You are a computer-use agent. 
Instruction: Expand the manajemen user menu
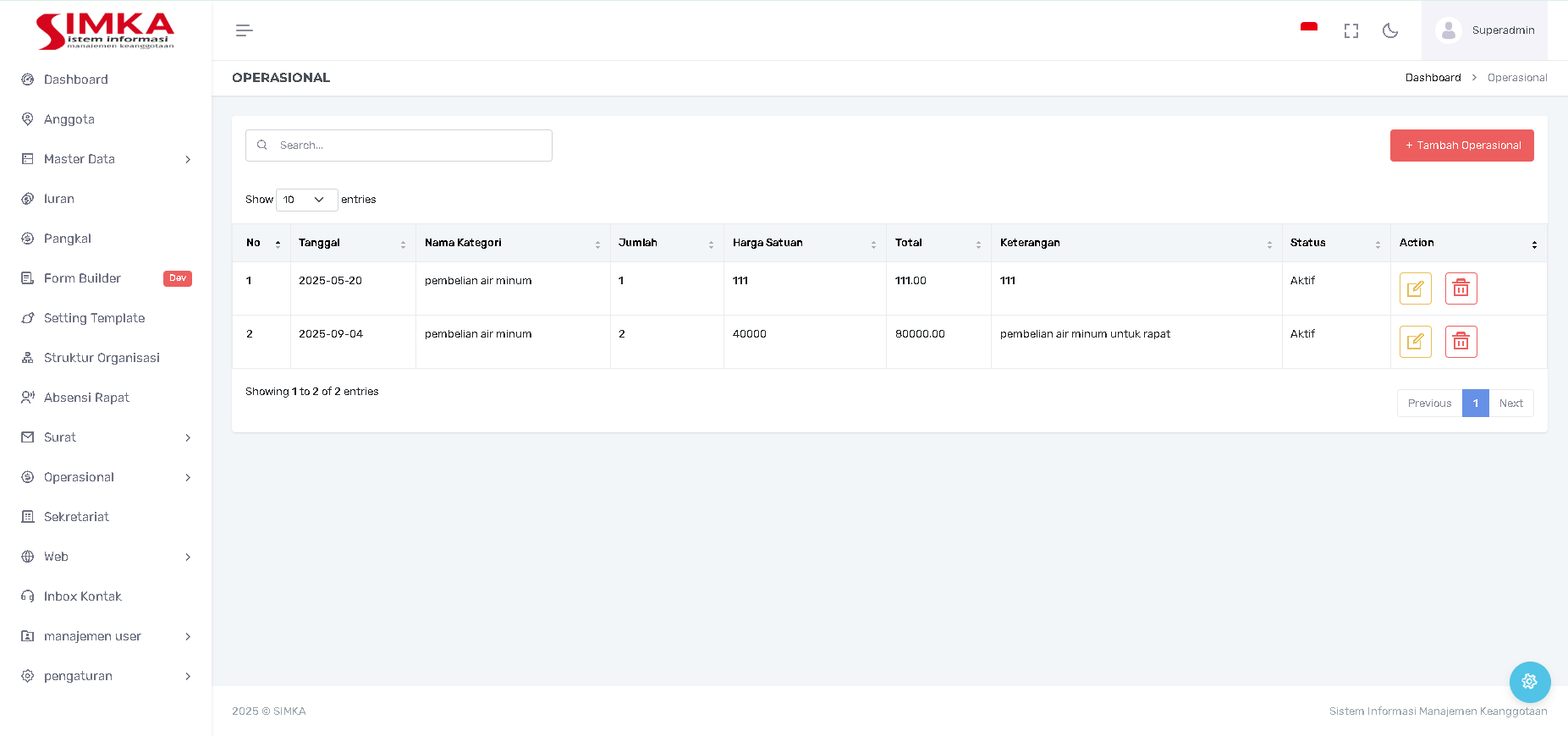[x=106, y=636]
